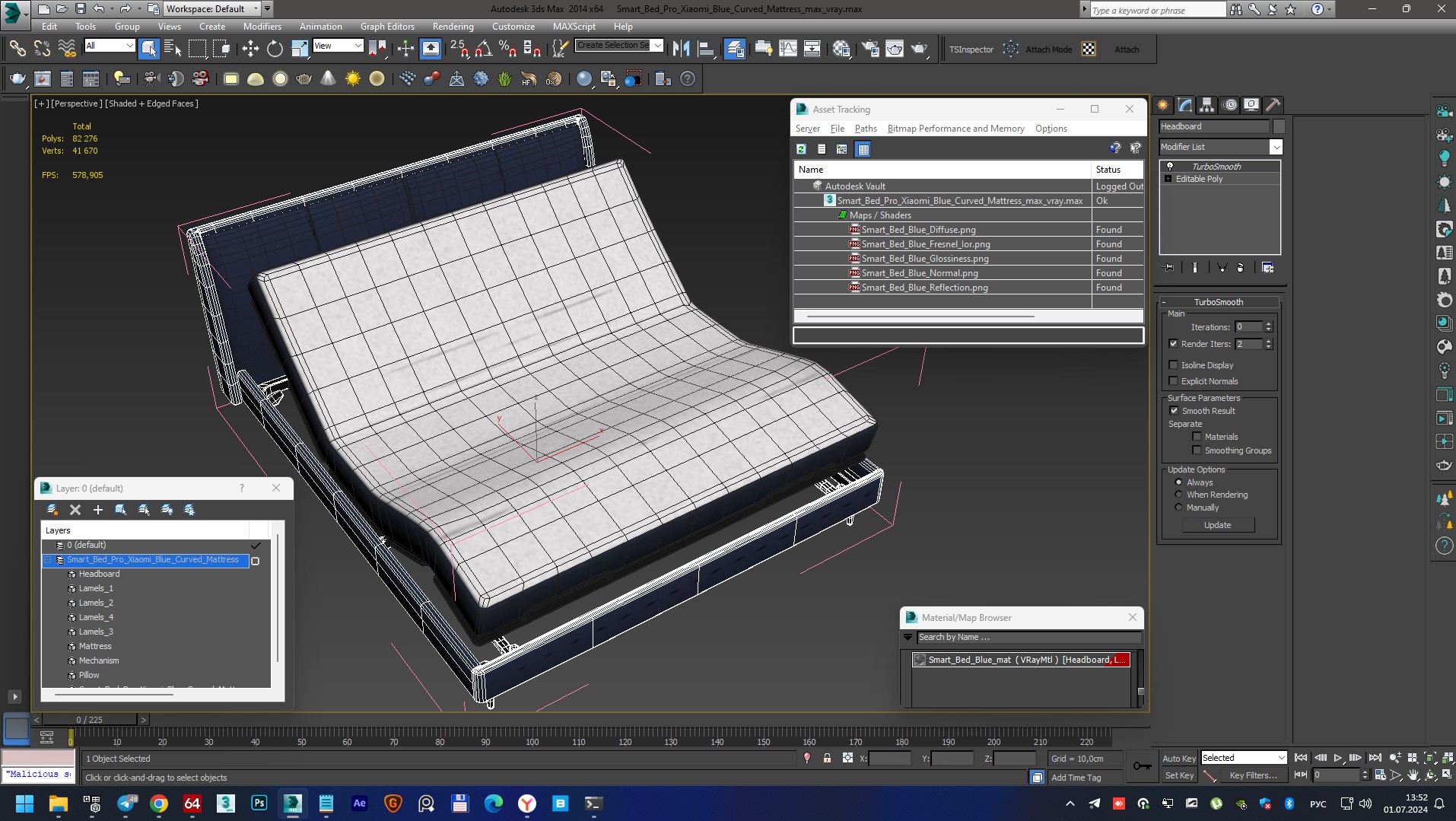Click the time slider 0 / 225

coord(90,720)
